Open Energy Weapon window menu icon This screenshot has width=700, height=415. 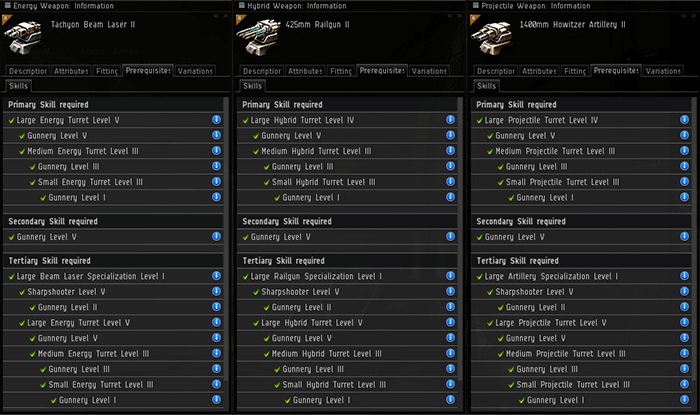click(x=8, y=5)
